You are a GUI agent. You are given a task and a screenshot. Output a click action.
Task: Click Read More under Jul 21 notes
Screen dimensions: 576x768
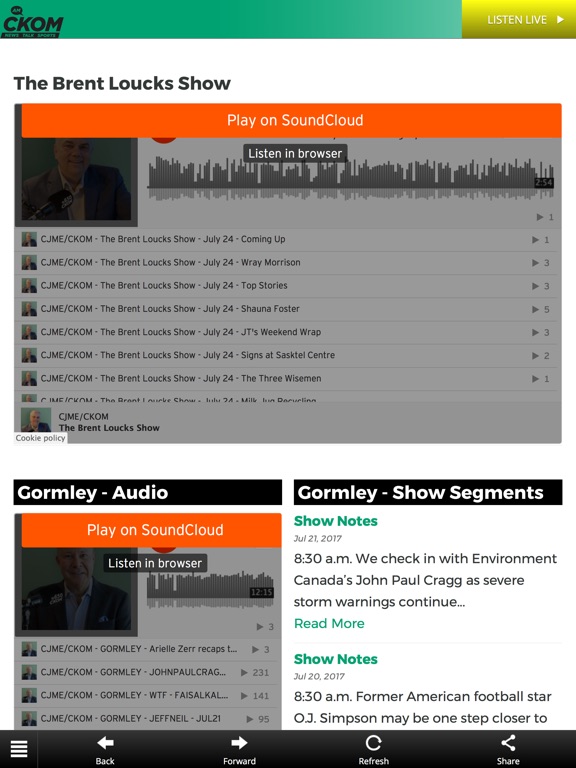[329, 624]
